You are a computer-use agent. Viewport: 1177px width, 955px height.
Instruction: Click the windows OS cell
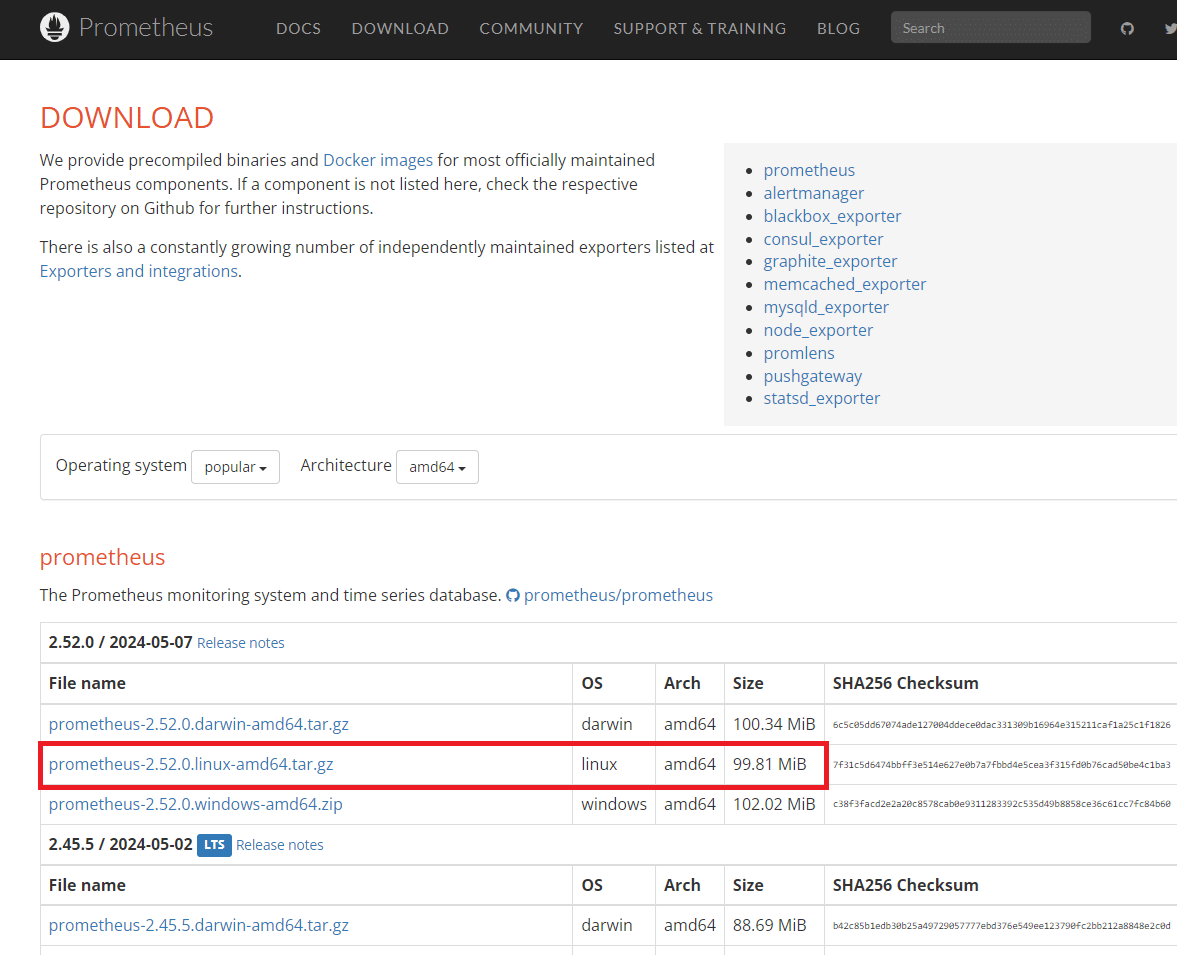(614, 804)
